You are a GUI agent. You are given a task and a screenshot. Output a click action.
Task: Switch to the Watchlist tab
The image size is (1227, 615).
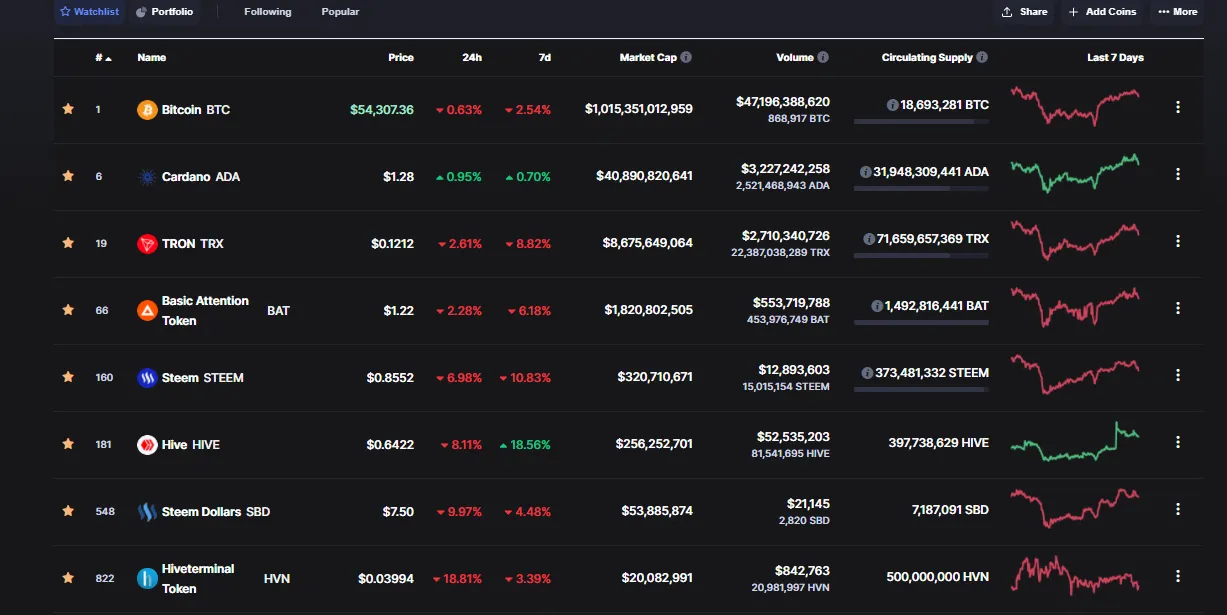(x=90, y=12)
